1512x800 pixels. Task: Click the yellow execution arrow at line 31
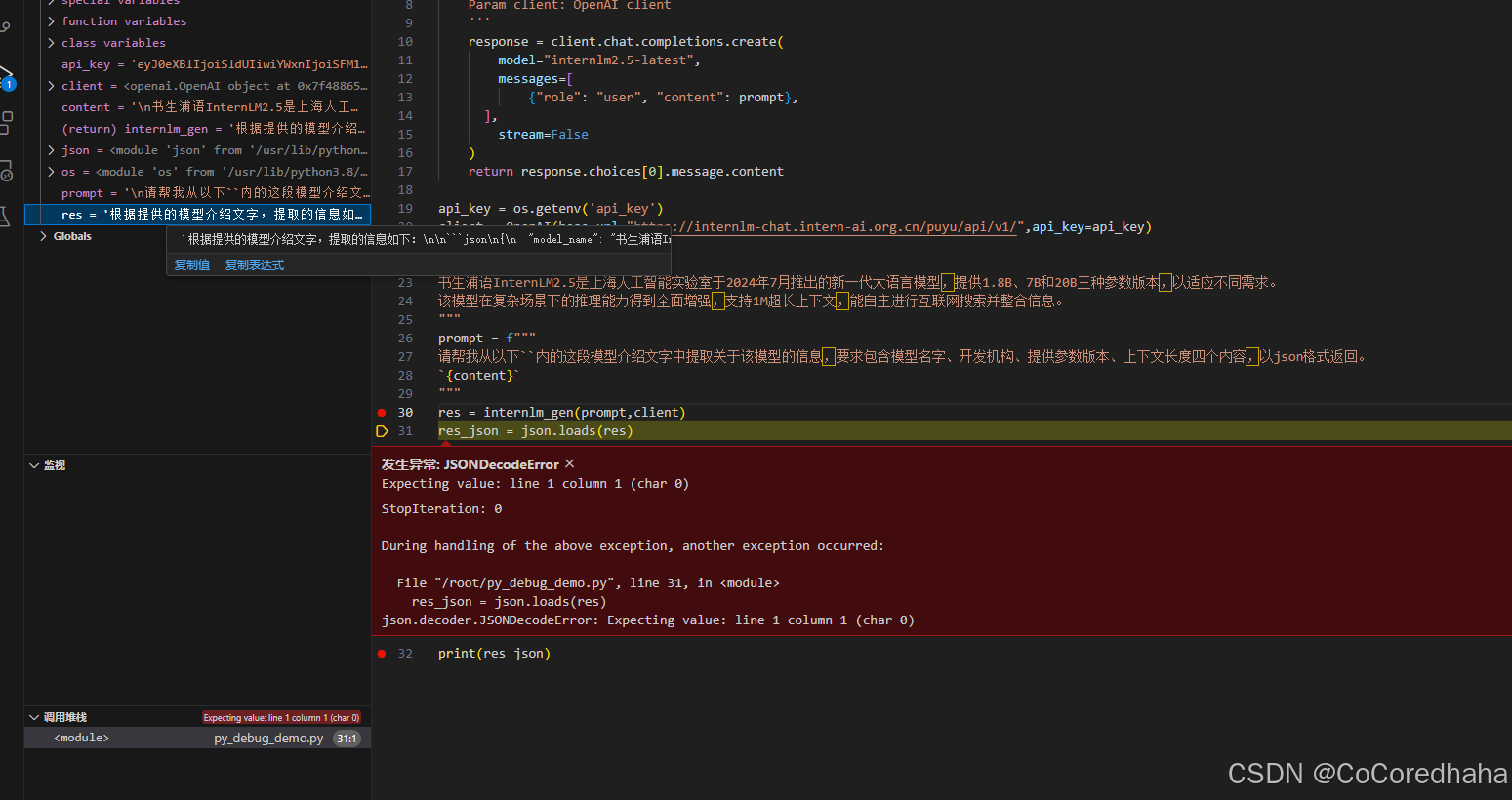point(382,430)
